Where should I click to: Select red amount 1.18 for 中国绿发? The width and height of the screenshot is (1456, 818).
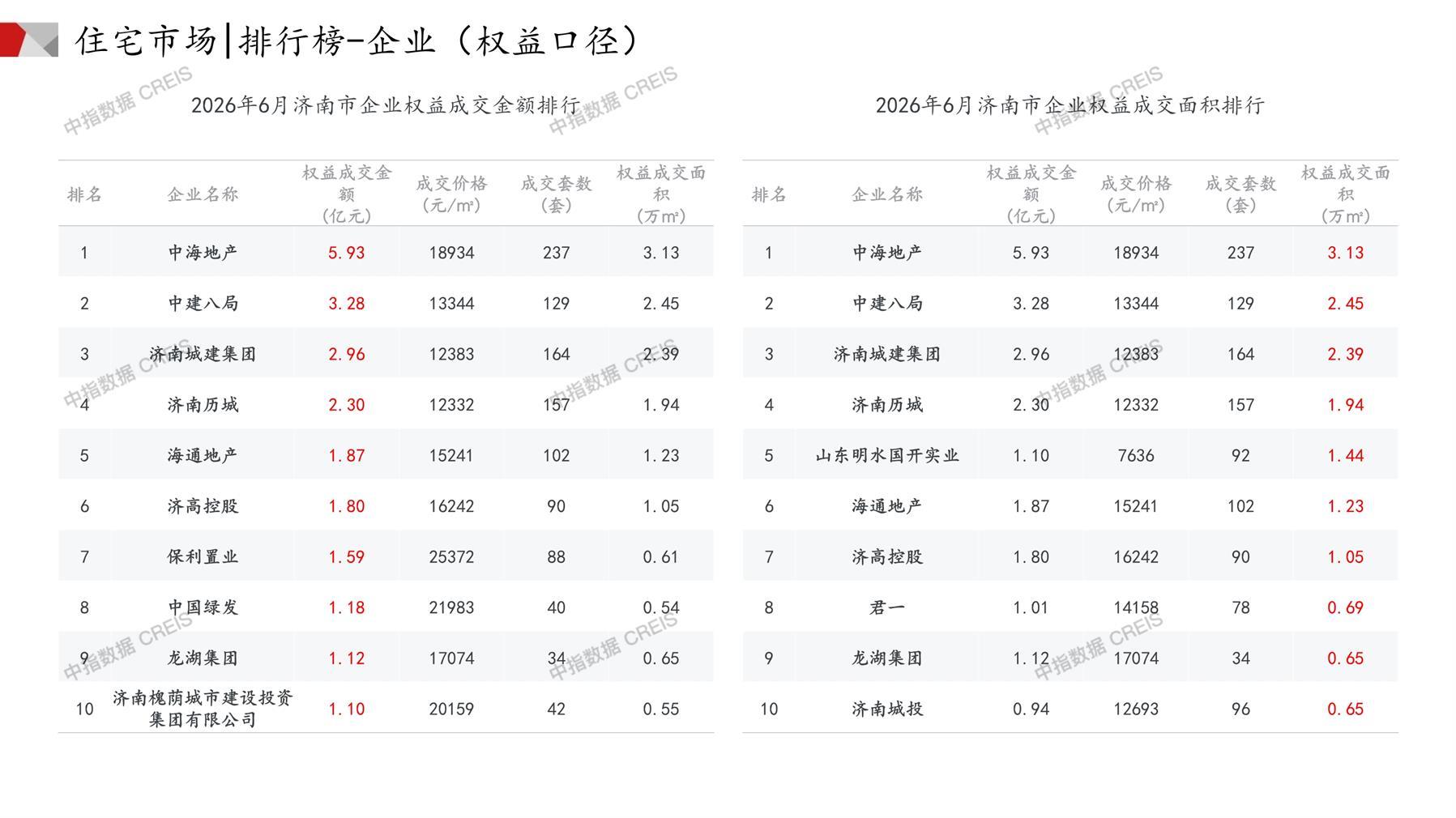coord(346,607)
